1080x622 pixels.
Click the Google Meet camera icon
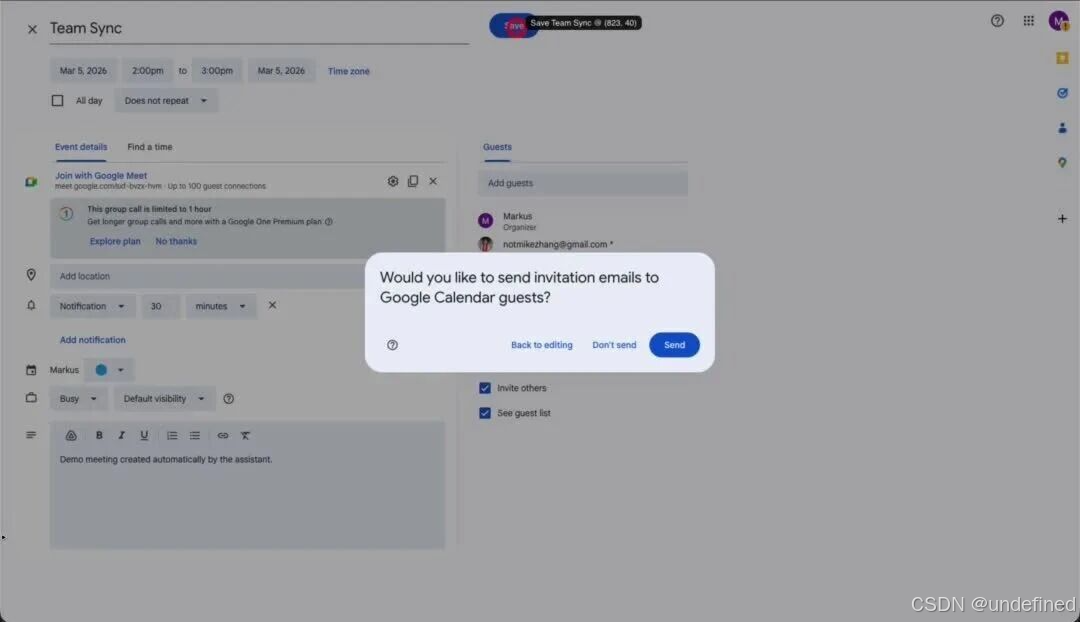pyautogui.click(x=31, y=182)
